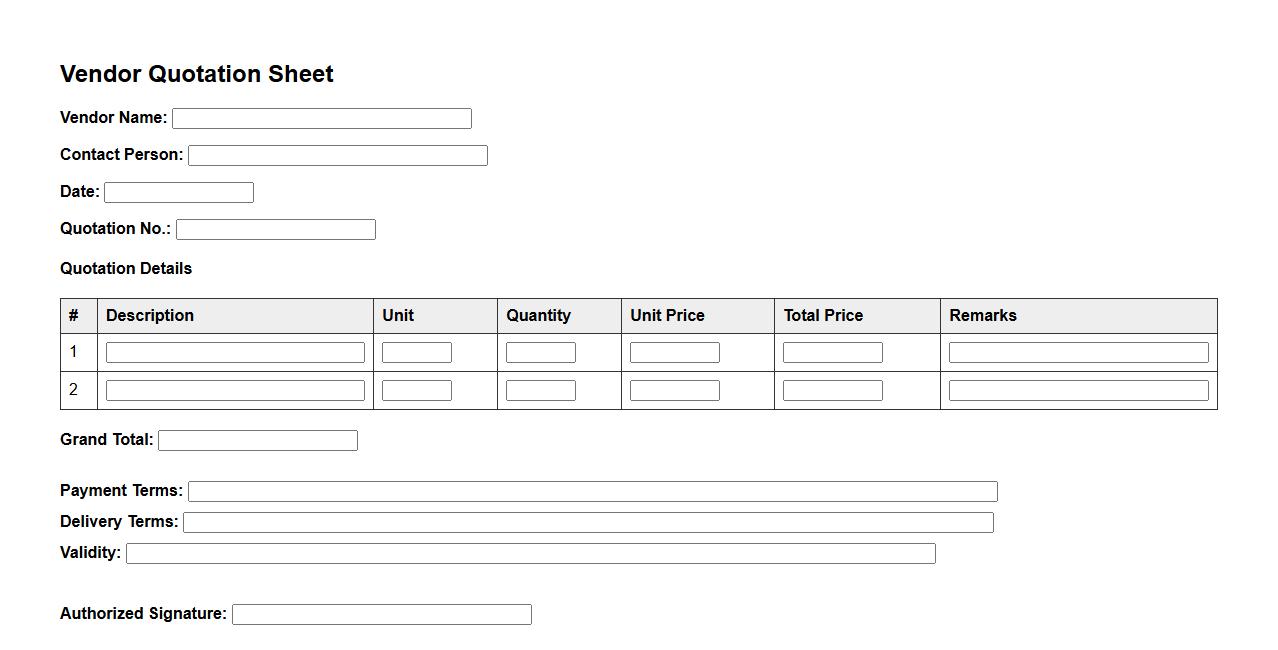This screenshot has height=650, width=1278.
Task: Click the Unit field in row 2
Action: tap(416, 390)
